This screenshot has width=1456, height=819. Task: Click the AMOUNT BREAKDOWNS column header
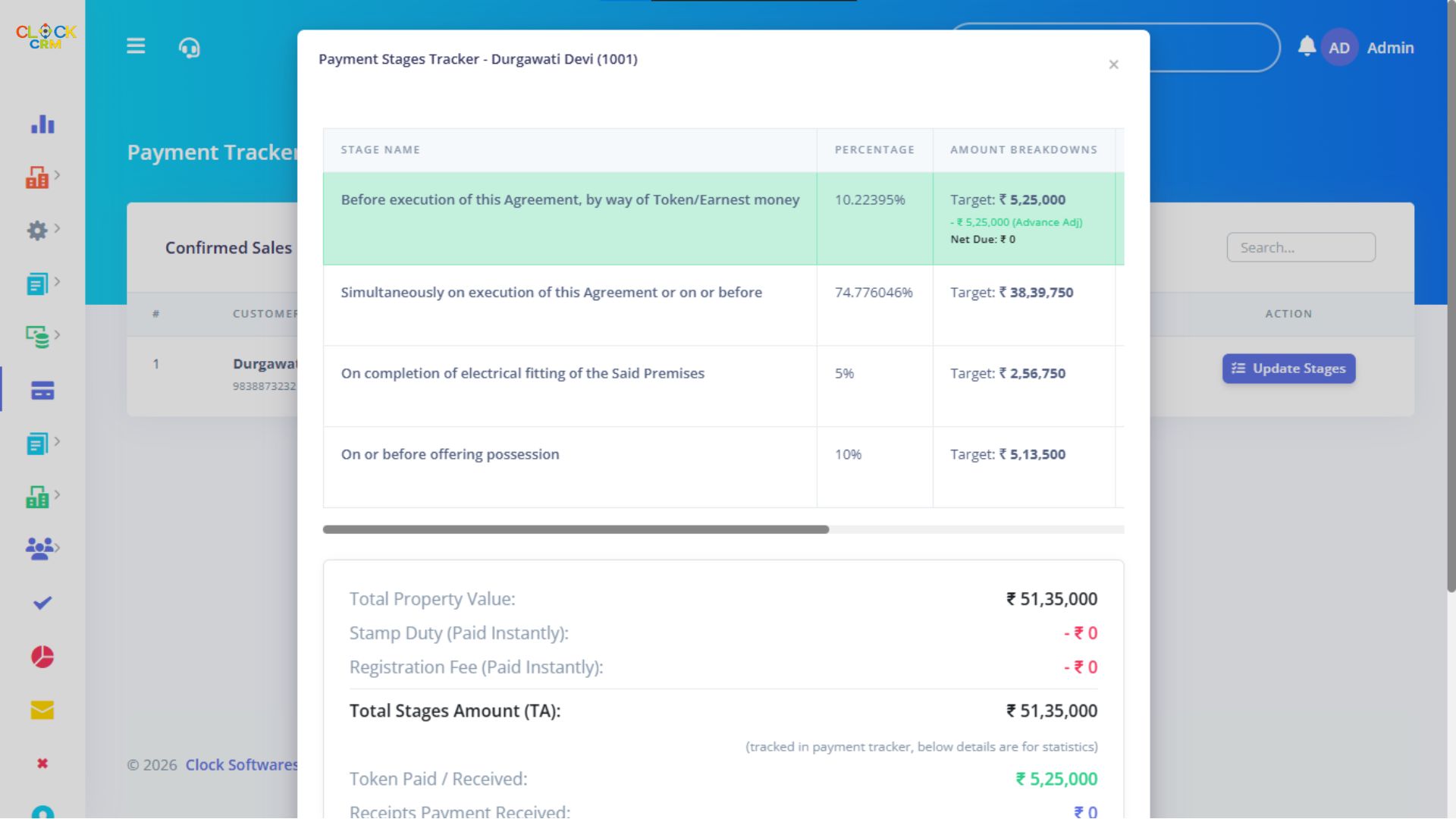pyautogui.click(x=1024, y=150)
